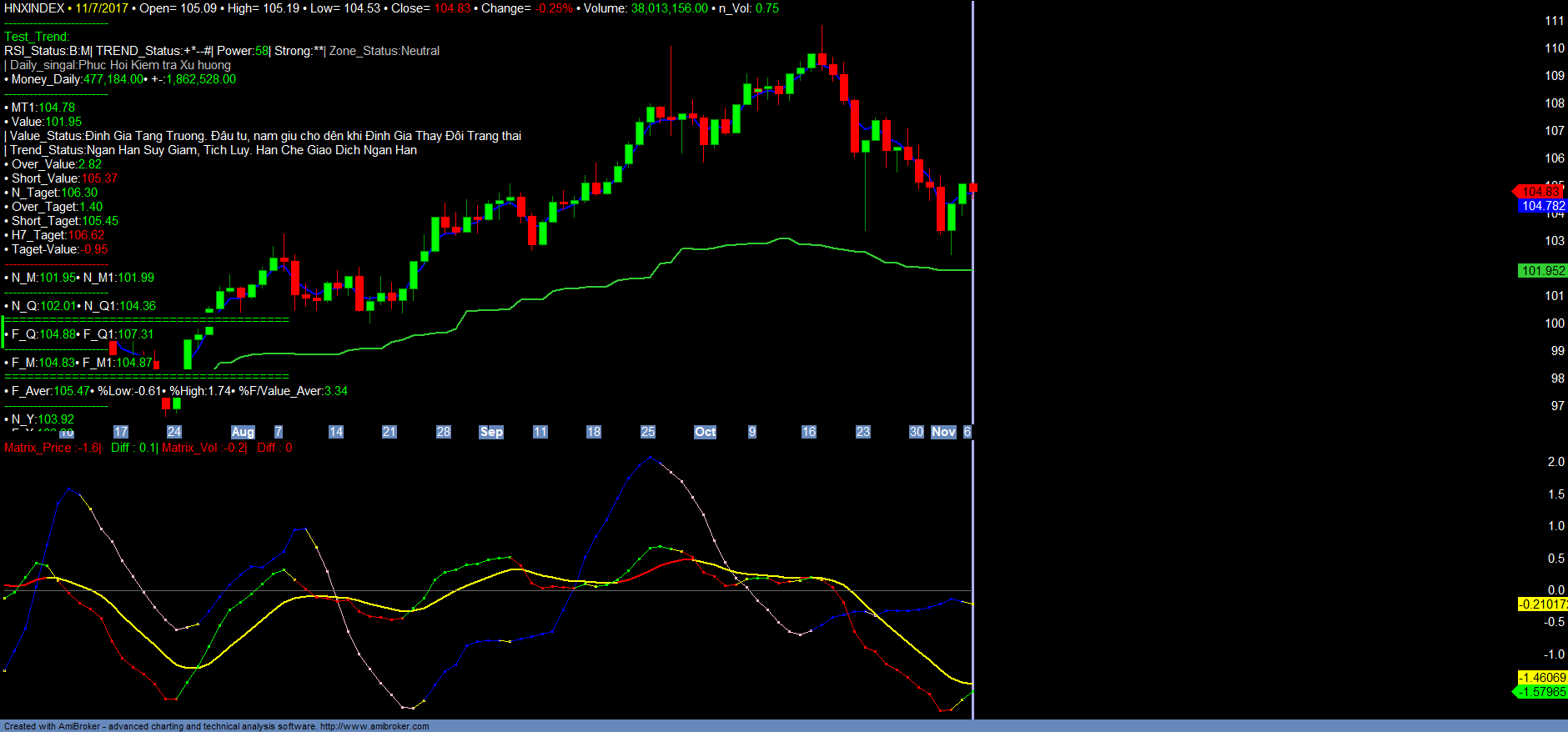Click the blue 104.782 price tag
1568x732 pixels.
point(1542,206)
